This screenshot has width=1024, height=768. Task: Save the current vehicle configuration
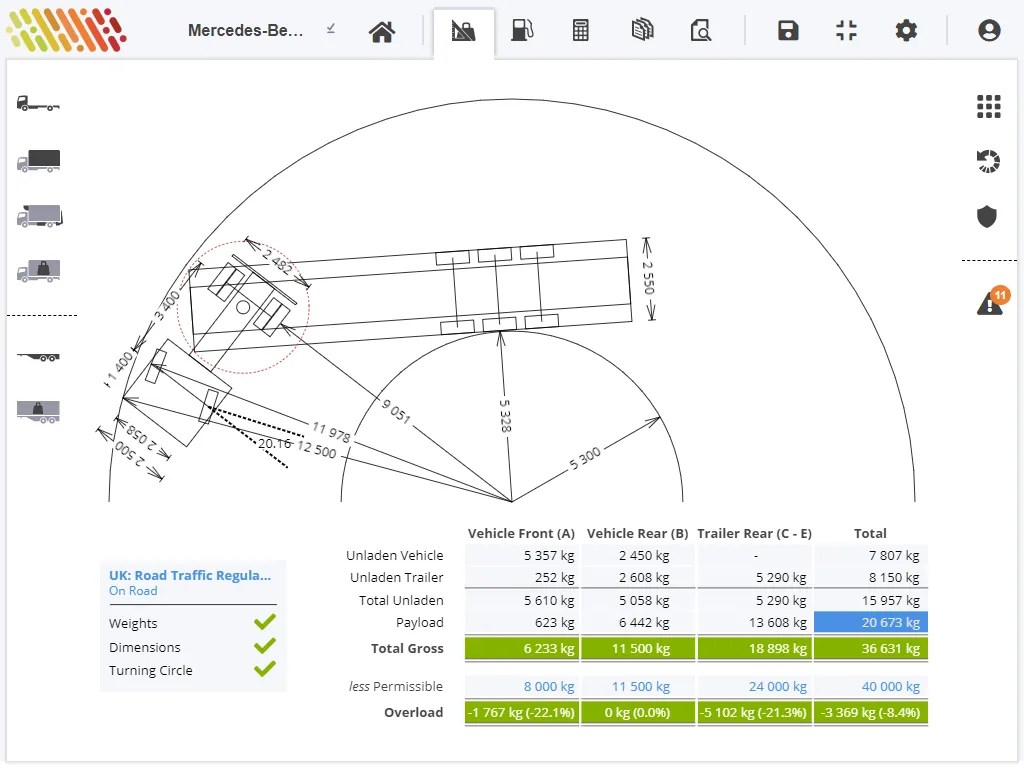click(x=788, y=30)
